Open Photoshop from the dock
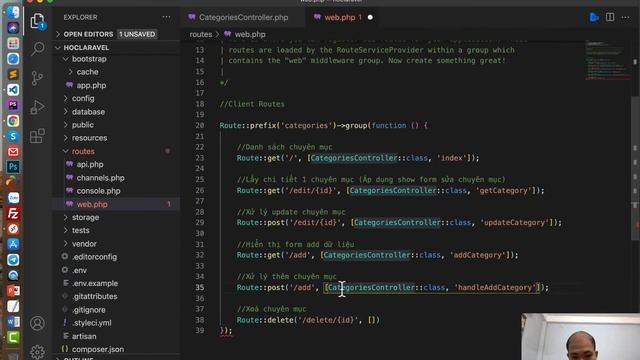The image size is (640, 360). point(13,167)
